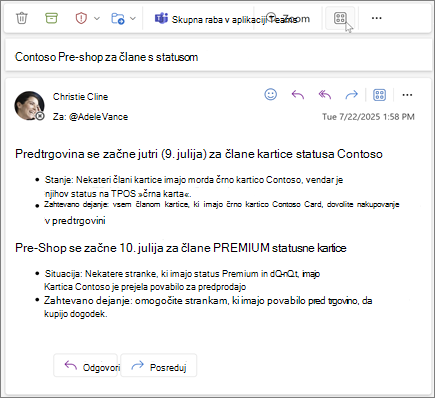
Task: Click bullet starting with Situacija: Nekatere stranke
Action: (182, 280)
